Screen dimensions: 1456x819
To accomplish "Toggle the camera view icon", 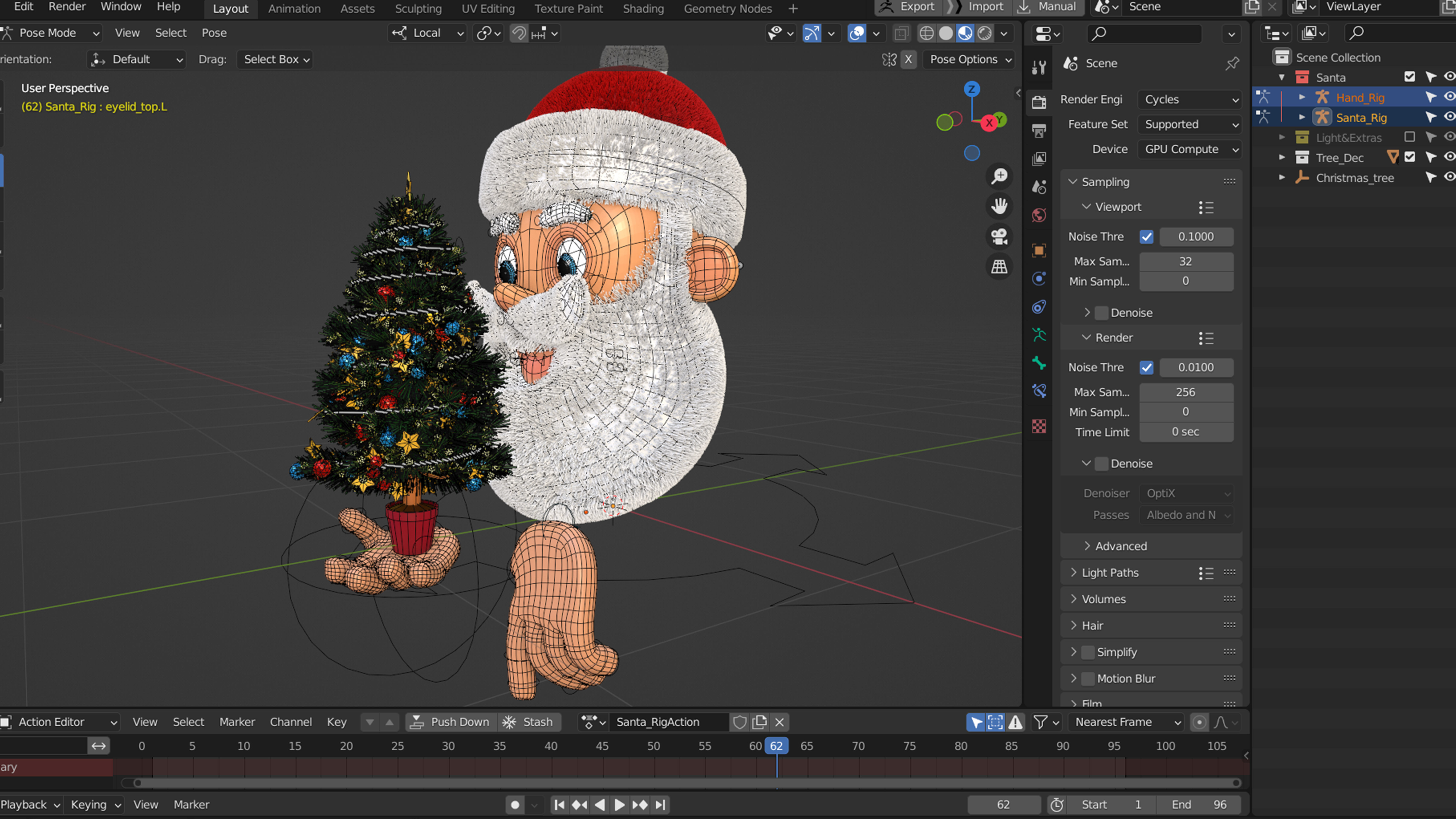I will coord(999,237).
